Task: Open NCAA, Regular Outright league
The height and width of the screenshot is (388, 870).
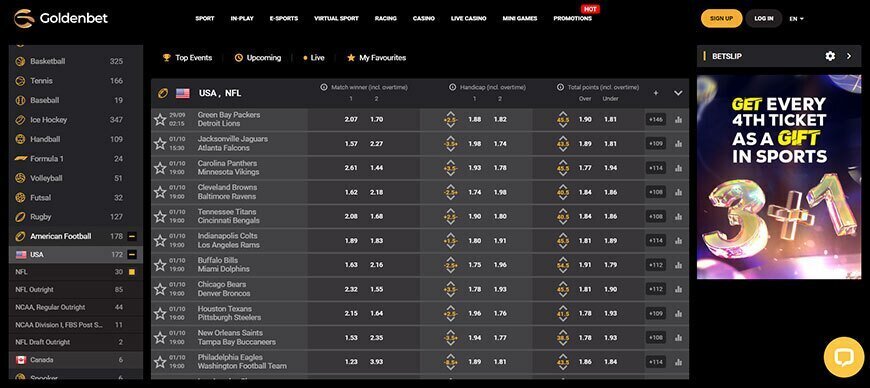Action: 75,307
